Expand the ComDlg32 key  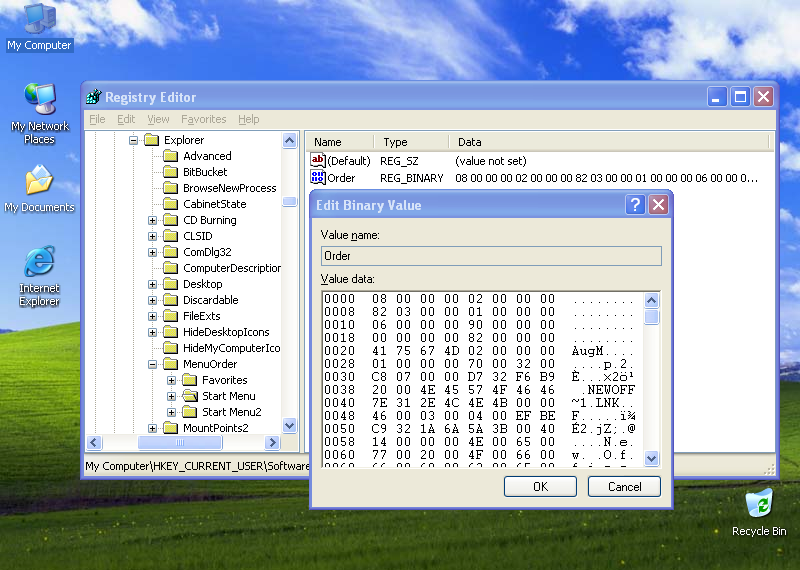(x=152, y=252)
